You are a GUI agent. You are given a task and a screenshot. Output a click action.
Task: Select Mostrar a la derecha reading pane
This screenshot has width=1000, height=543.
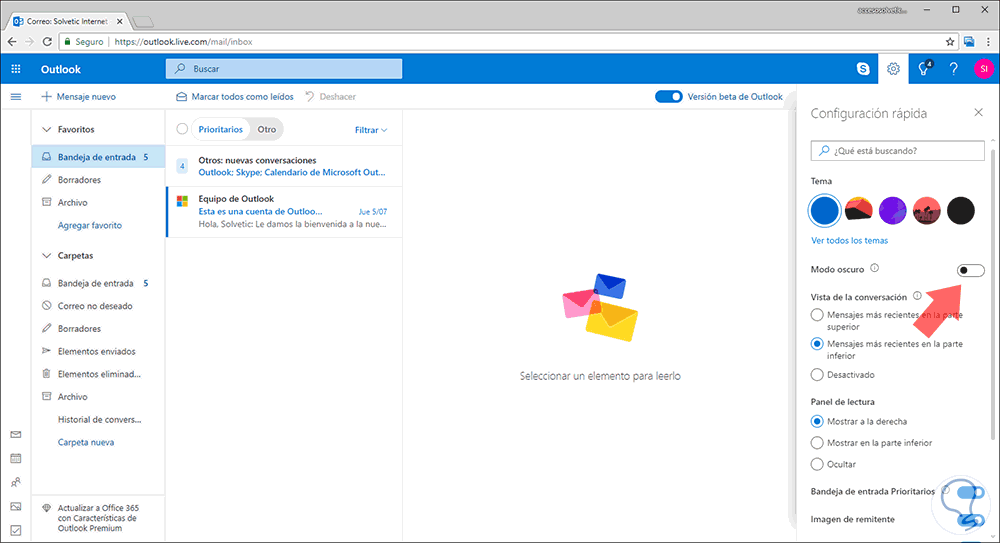click(817, 421)
